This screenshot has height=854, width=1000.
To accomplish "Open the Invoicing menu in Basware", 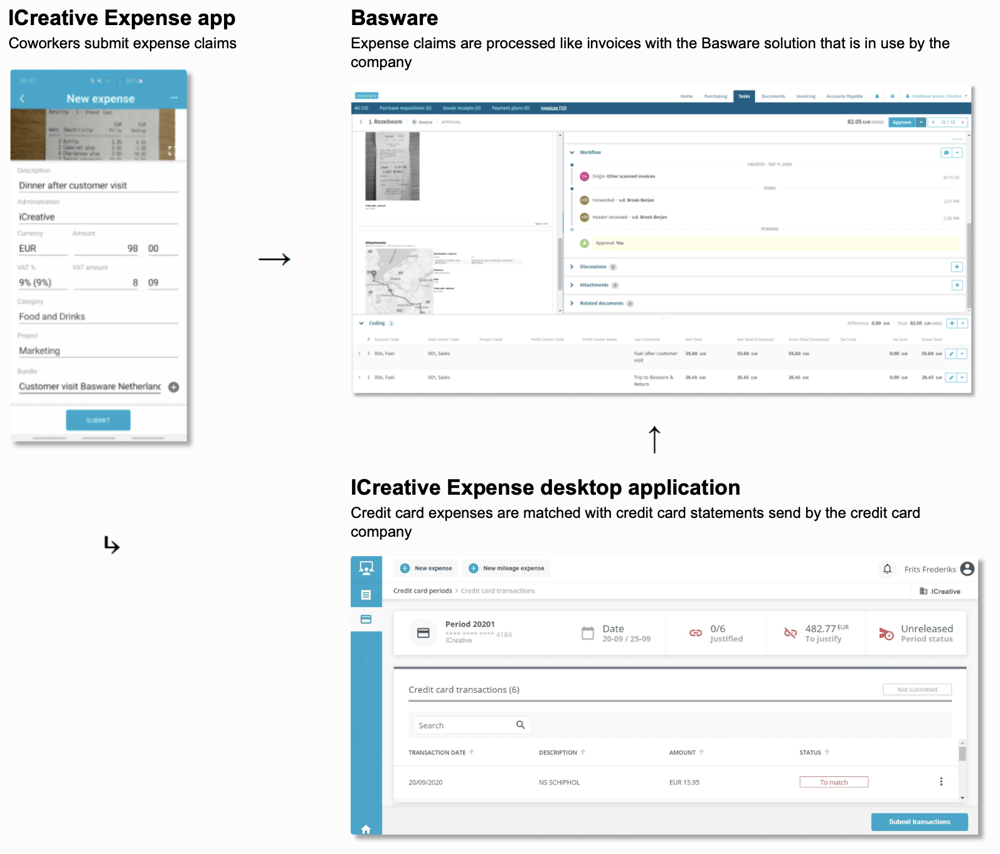I will click(805, 96).
